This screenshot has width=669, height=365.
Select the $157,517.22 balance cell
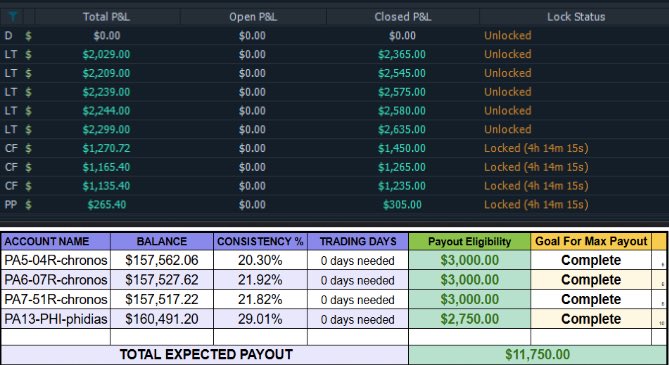pyautogui.click(x=162, y=299)
